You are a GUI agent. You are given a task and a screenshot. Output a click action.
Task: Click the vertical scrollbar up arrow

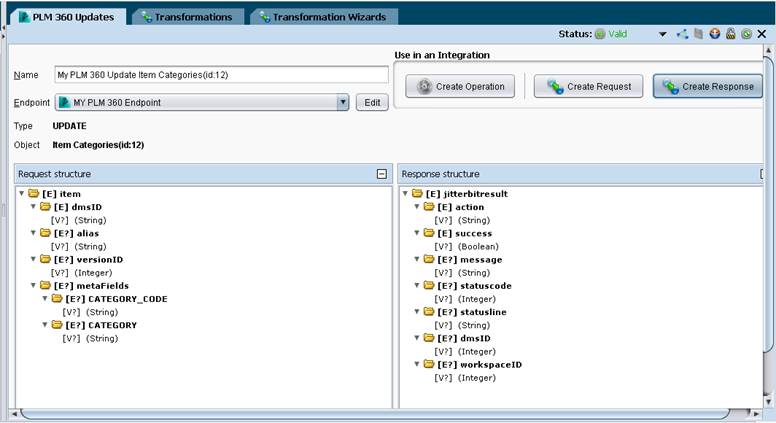click(769, 50)
